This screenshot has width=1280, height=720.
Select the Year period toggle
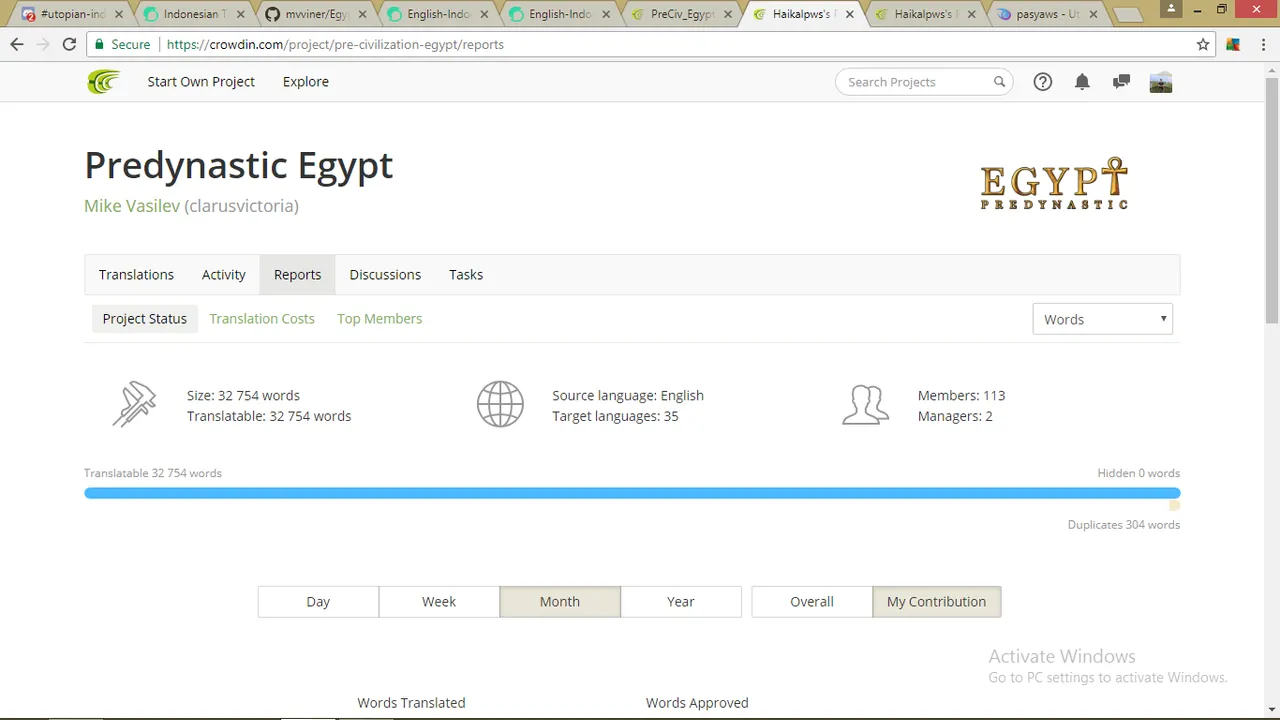681,601
